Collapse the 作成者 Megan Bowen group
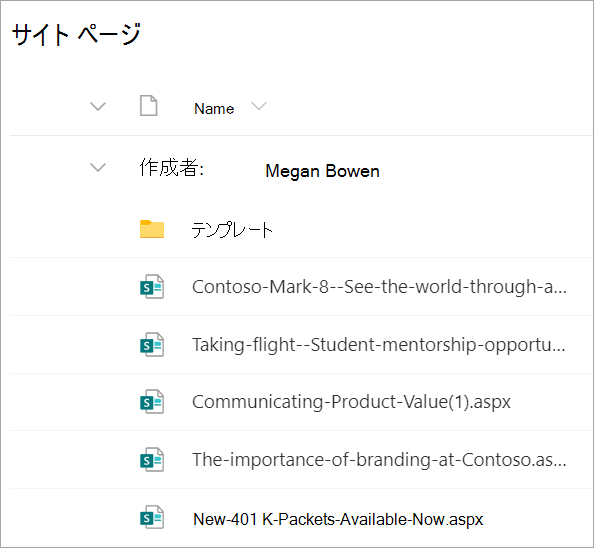 [98, 167]
